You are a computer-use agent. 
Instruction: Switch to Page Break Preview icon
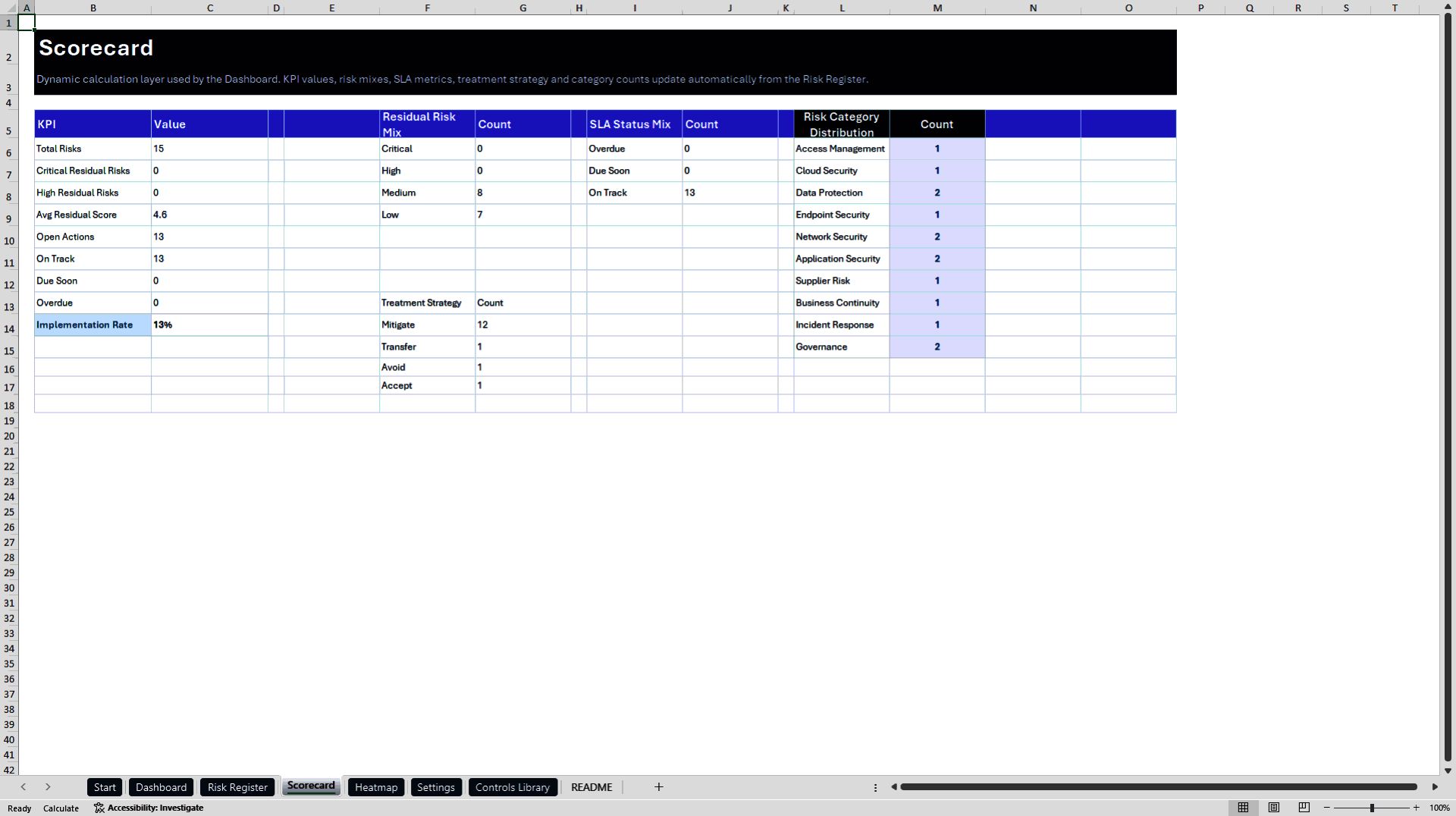[1304, 808]
